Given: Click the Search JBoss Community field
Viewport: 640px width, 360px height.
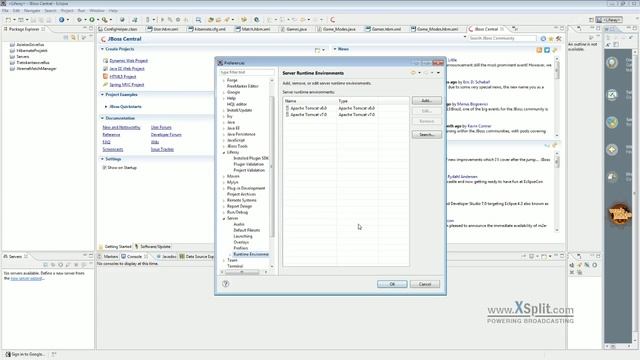Looking at the screenshot, I should 502,38.
